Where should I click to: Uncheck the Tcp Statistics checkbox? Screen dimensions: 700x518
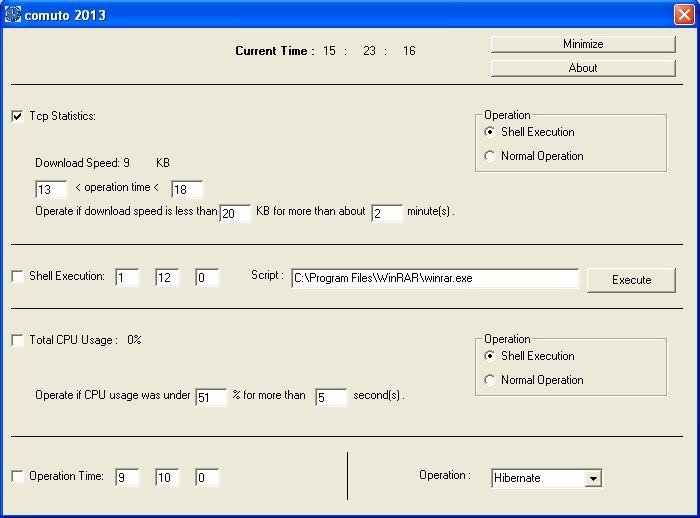[x=17, y=117]
